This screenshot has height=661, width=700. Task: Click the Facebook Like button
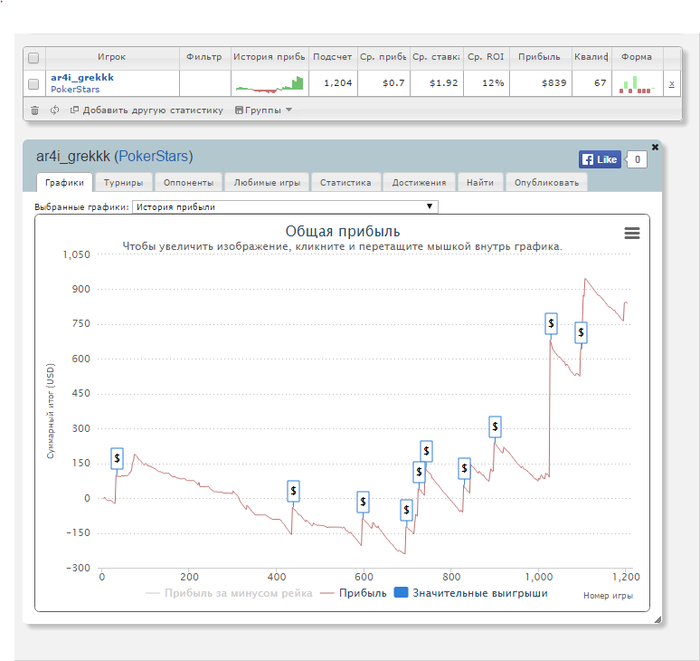[600, 159]
